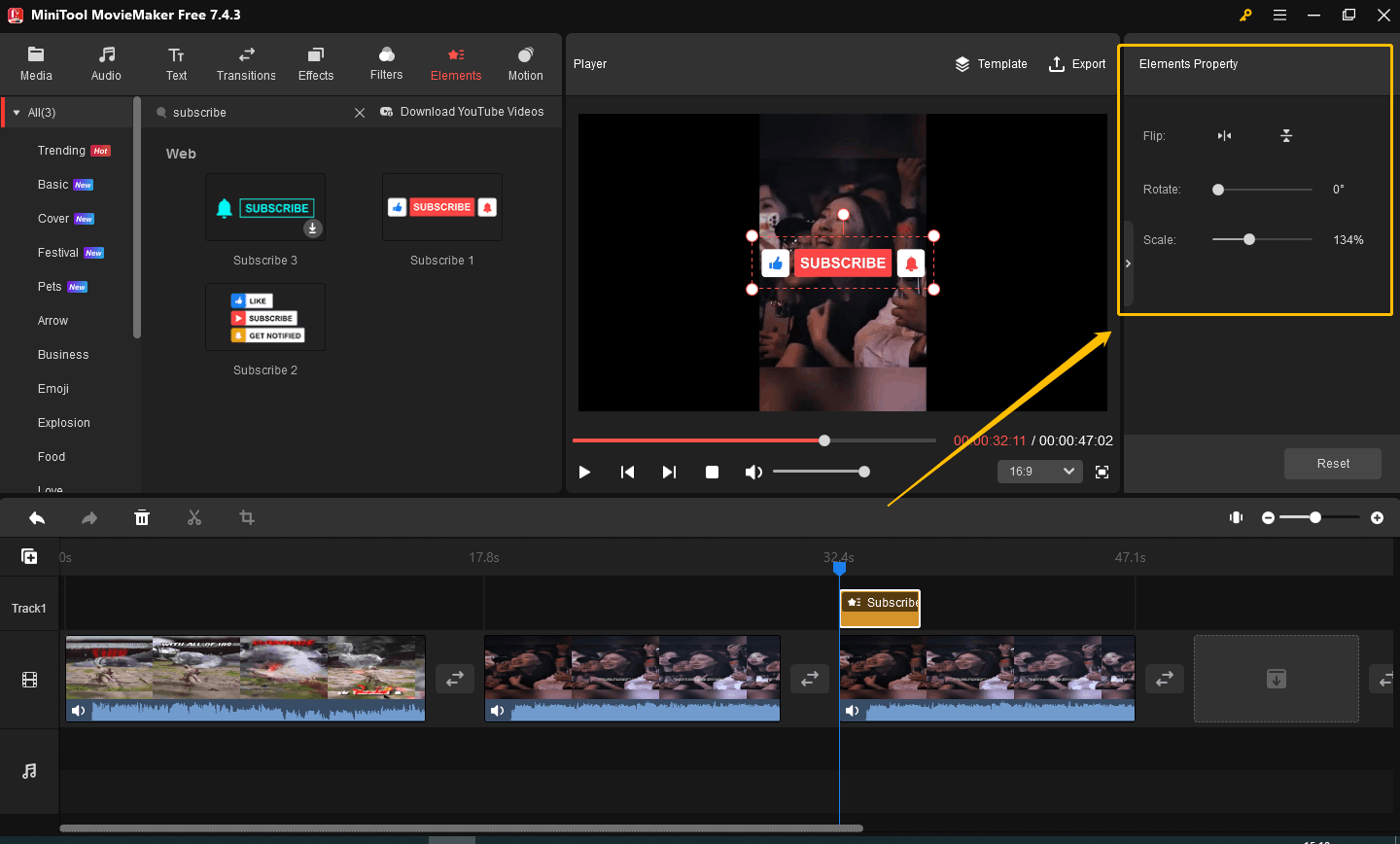Mute the player volume

tap(753, 472)
